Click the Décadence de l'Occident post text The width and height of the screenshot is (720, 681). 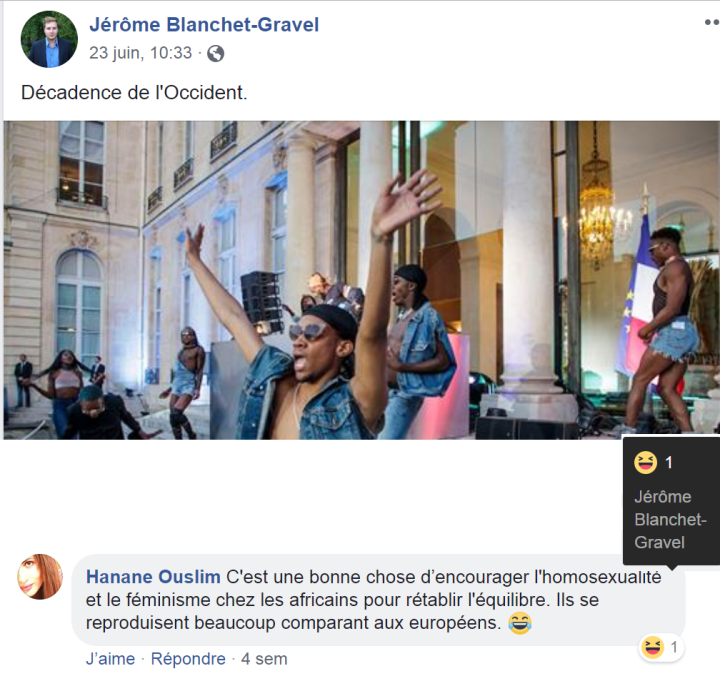click(134, 93)
